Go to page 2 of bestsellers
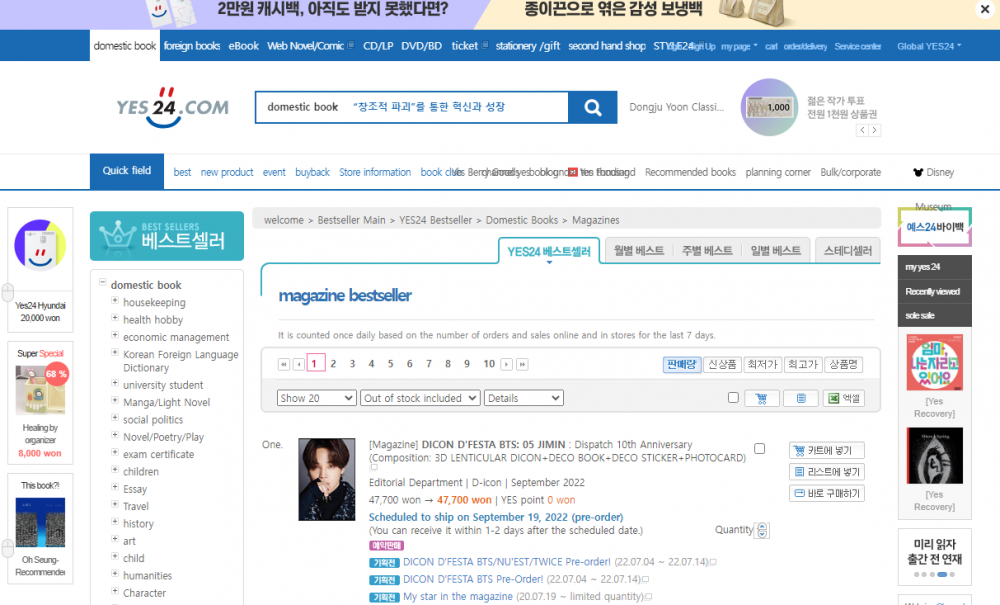The image size is (1000, 605). click(333, 364)
